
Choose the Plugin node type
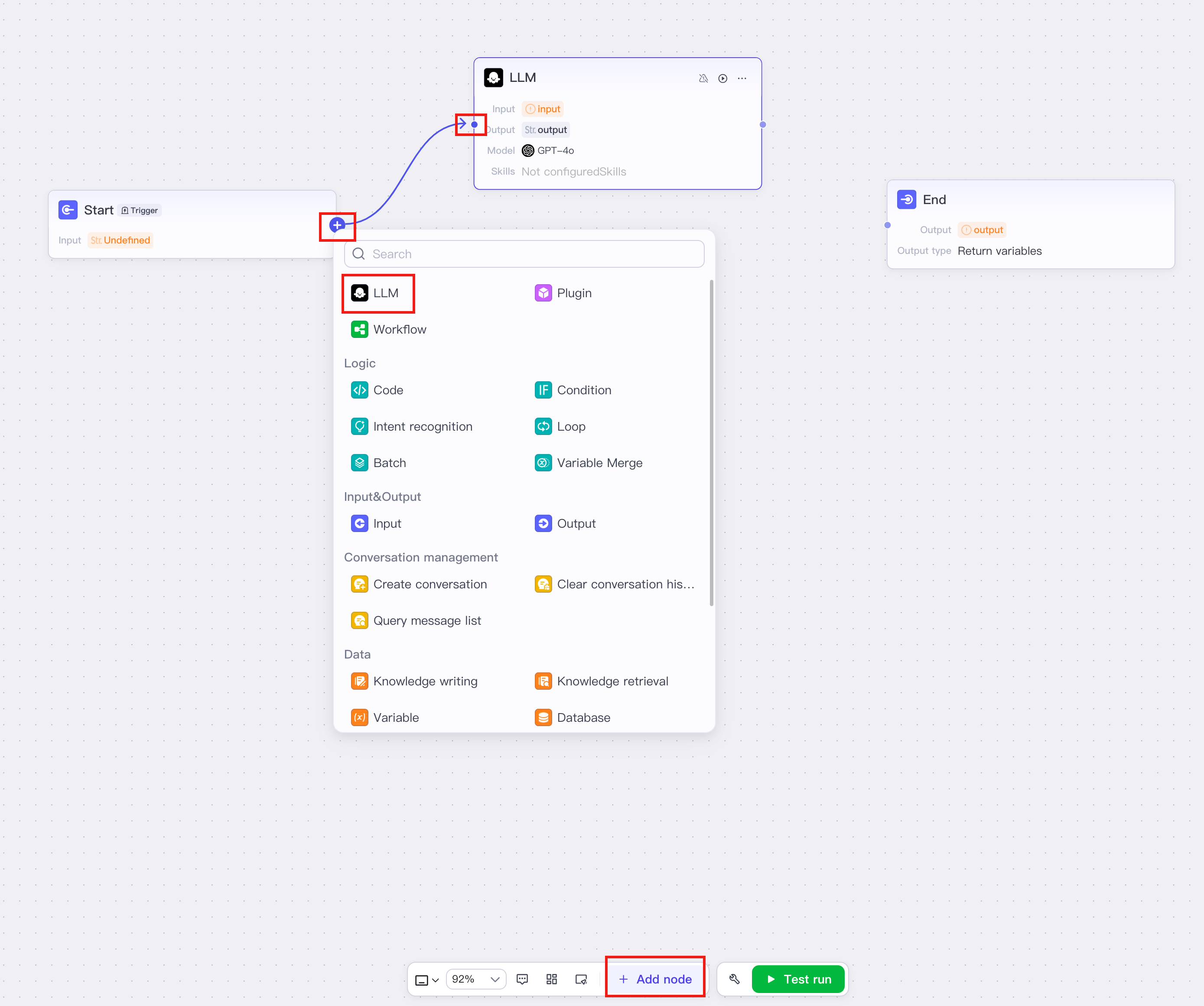[x=563, y=293]
